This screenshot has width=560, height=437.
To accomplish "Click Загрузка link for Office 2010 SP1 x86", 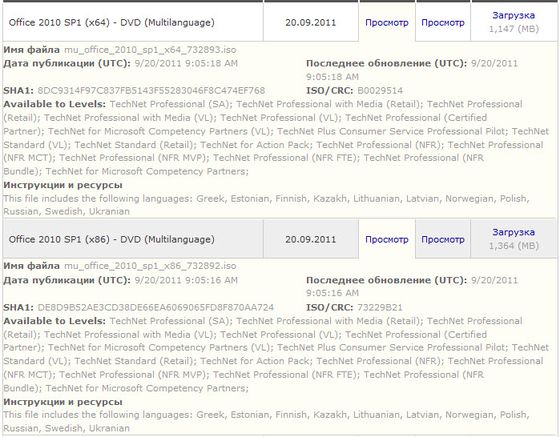I will pos(513,232).
